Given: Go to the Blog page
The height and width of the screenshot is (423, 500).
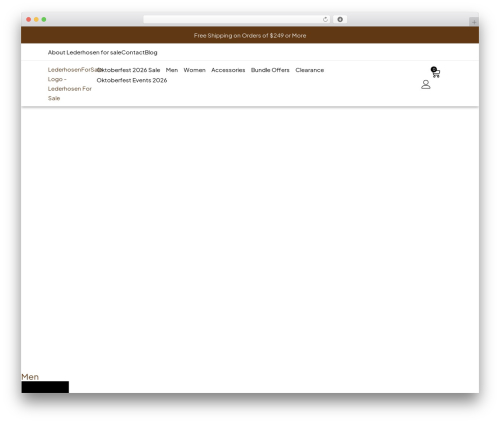Looking at the screenshot, I should tap(151, 52).
